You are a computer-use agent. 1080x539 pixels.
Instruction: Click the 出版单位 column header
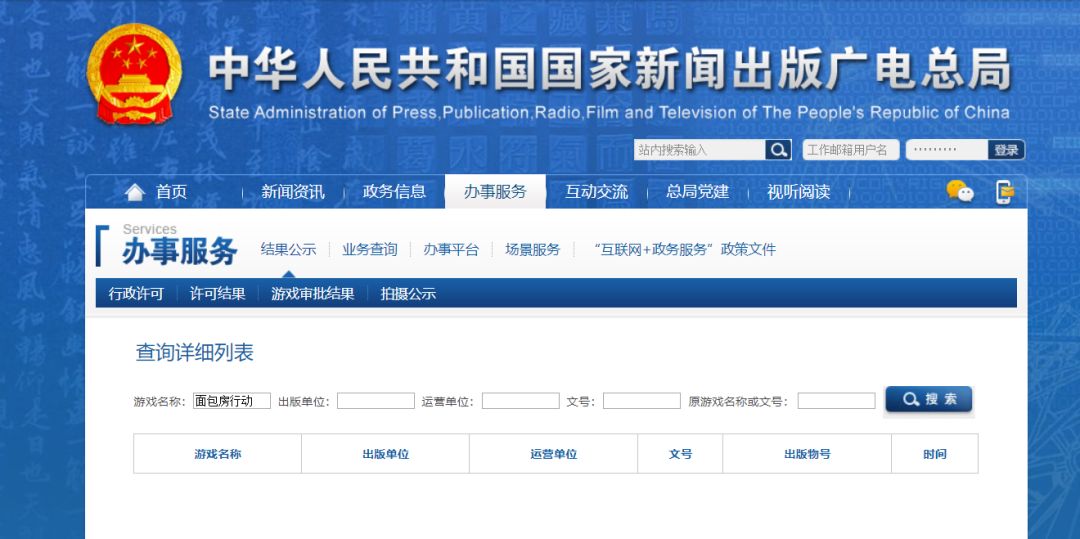(386, 454)
